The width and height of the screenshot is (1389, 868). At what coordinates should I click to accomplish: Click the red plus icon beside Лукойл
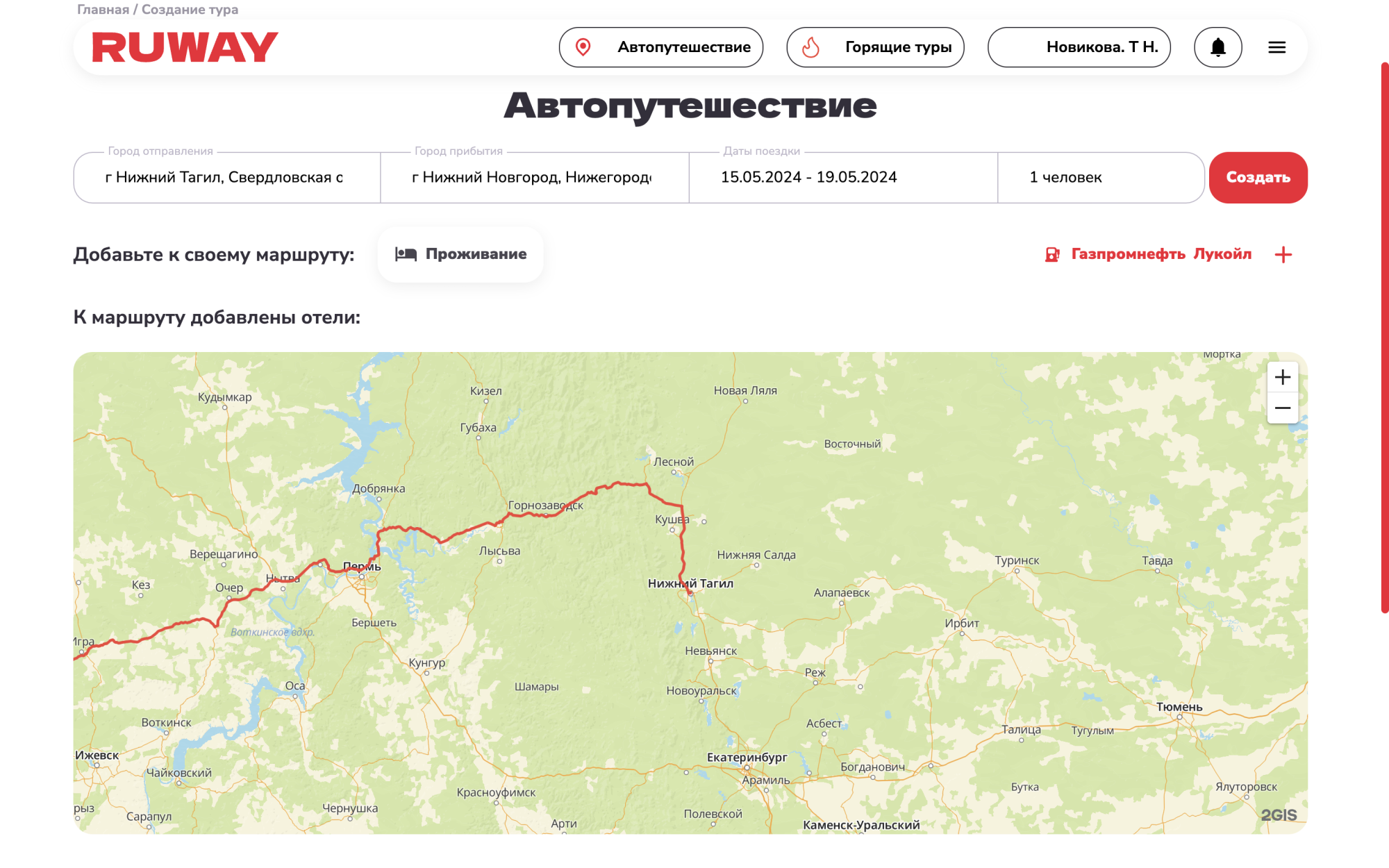pyautogui.click(x=1283, y=255)
